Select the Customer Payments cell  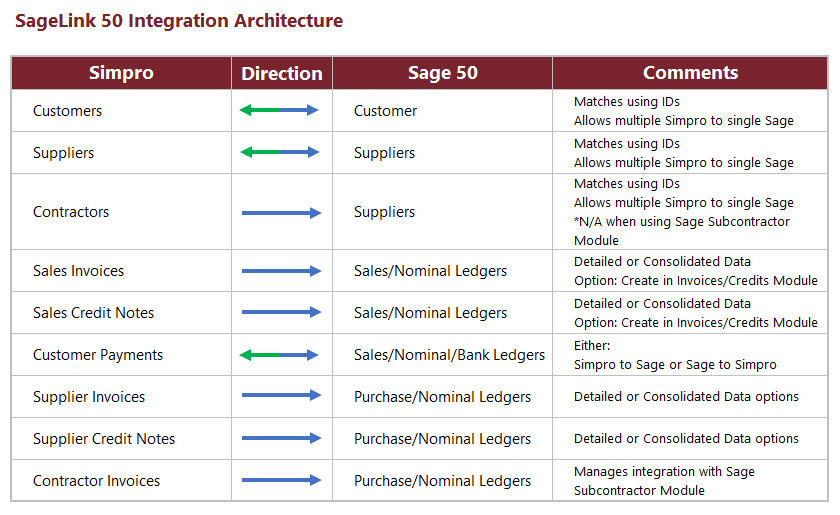click(98, 355)
